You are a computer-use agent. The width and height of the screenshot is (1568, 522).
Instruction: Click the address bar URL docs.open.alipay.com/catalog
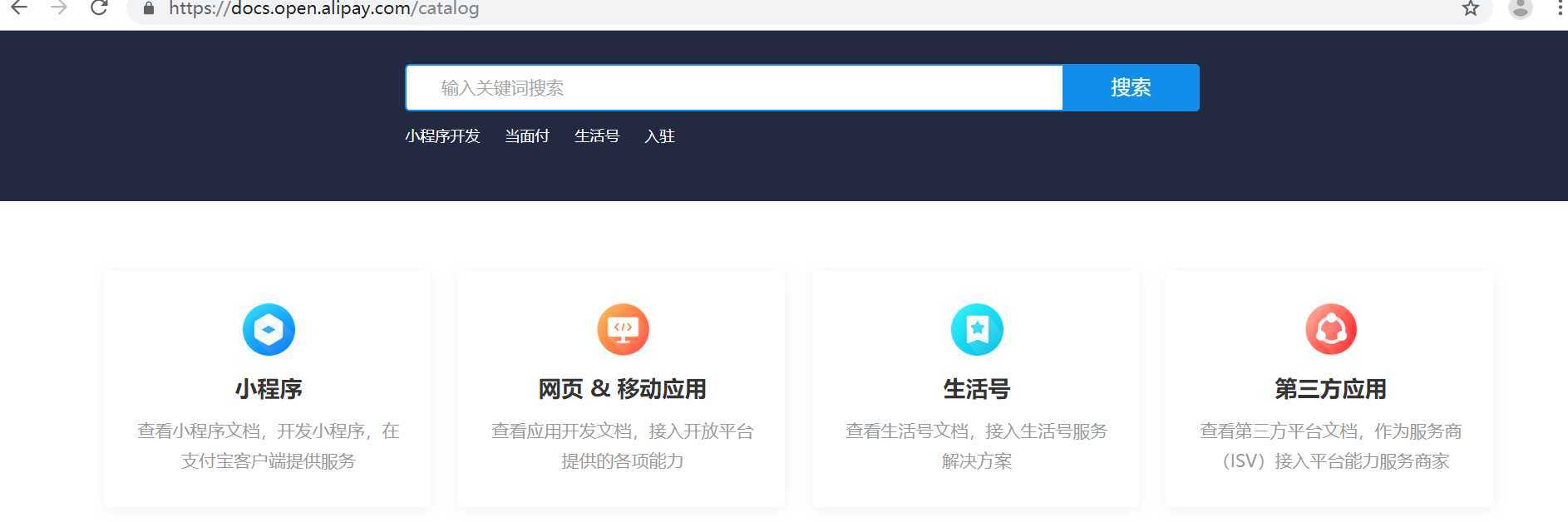point(323,9)
